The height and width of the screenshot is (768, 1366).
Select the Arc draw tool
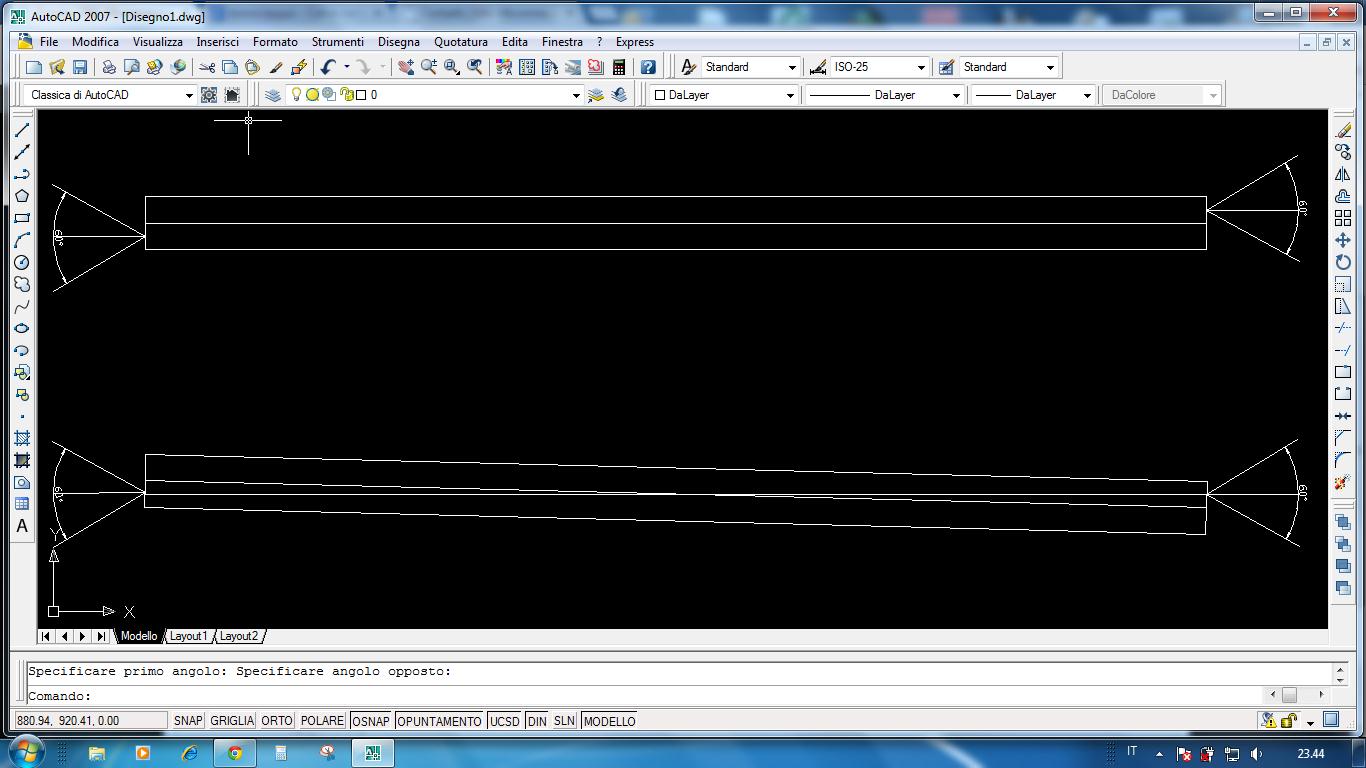pos(22,240)
